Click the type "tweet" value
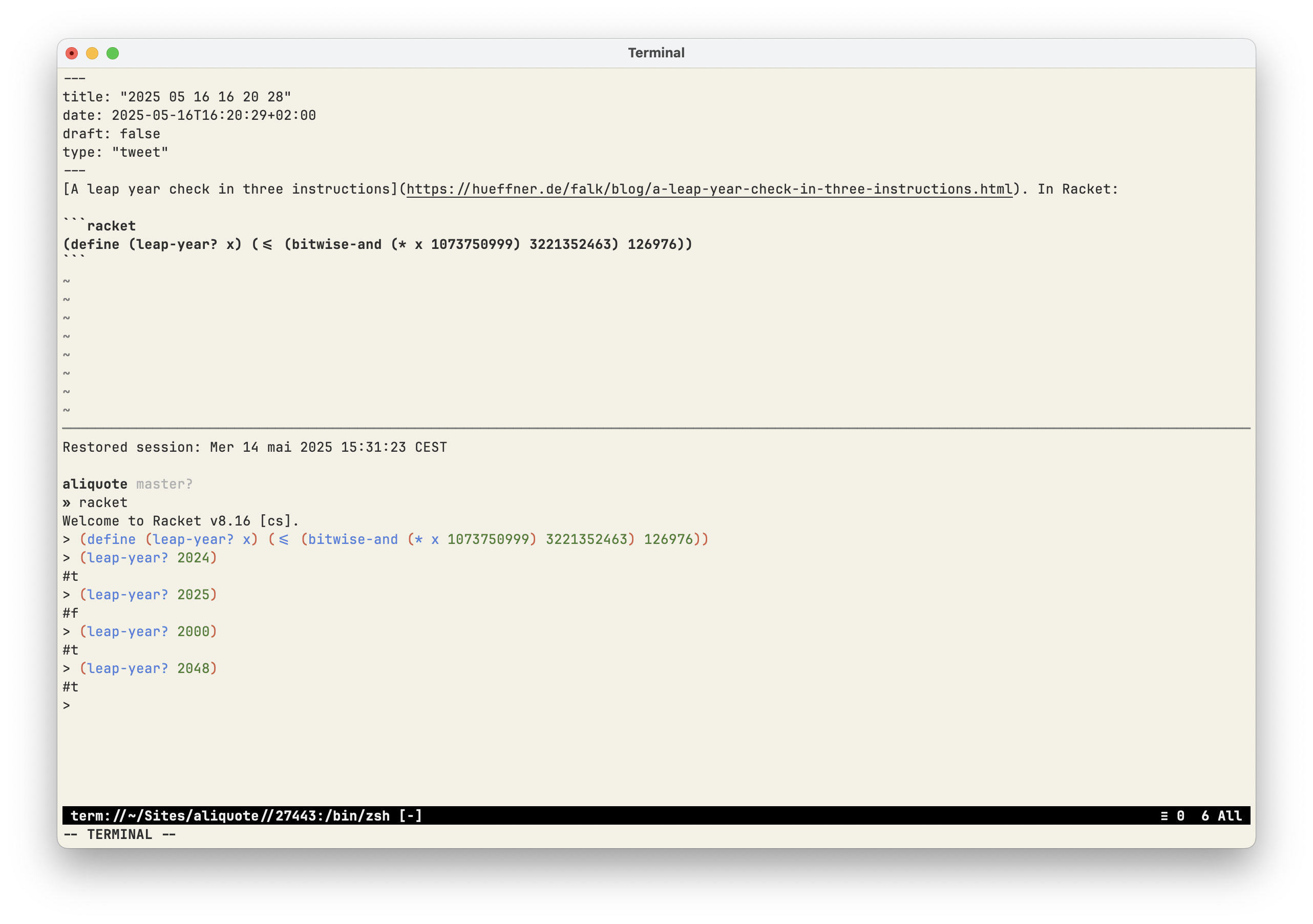Image resolution: width=1313 pixels, height=924 pixels. pyautogui.click(x=139, y=152)
